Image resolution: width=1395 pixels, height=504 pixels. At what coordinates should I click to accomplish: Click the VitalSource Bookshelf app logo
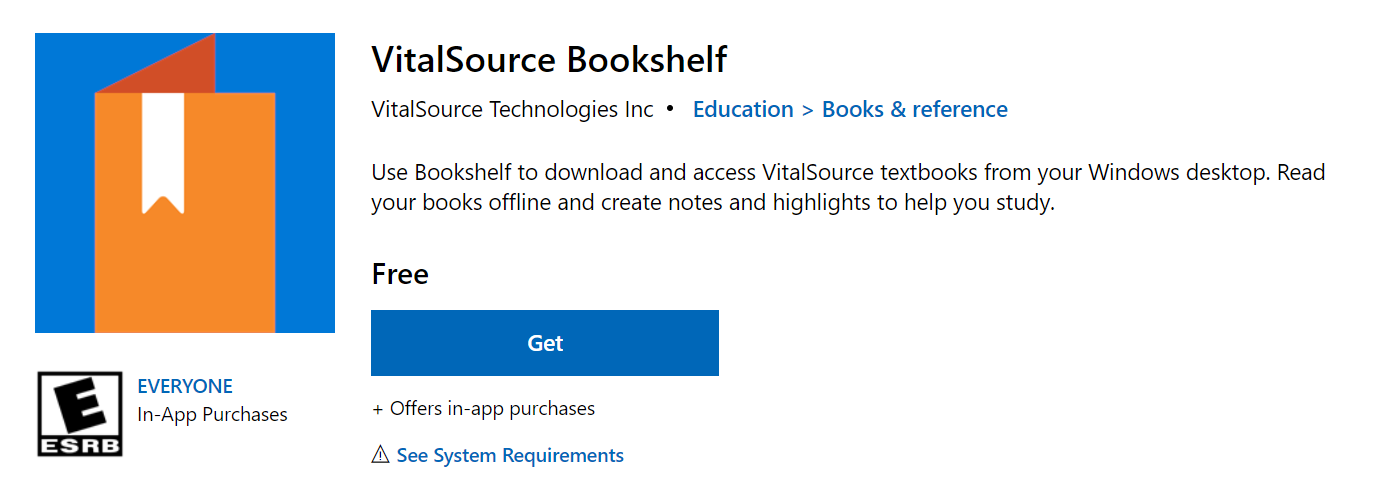185,183
